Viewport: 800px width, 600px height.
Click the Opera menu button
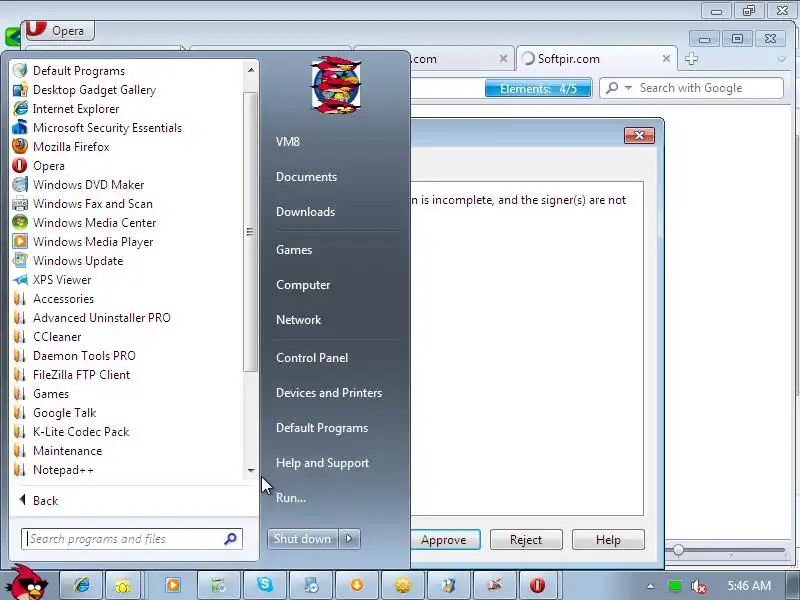click(x=59, y=31)
